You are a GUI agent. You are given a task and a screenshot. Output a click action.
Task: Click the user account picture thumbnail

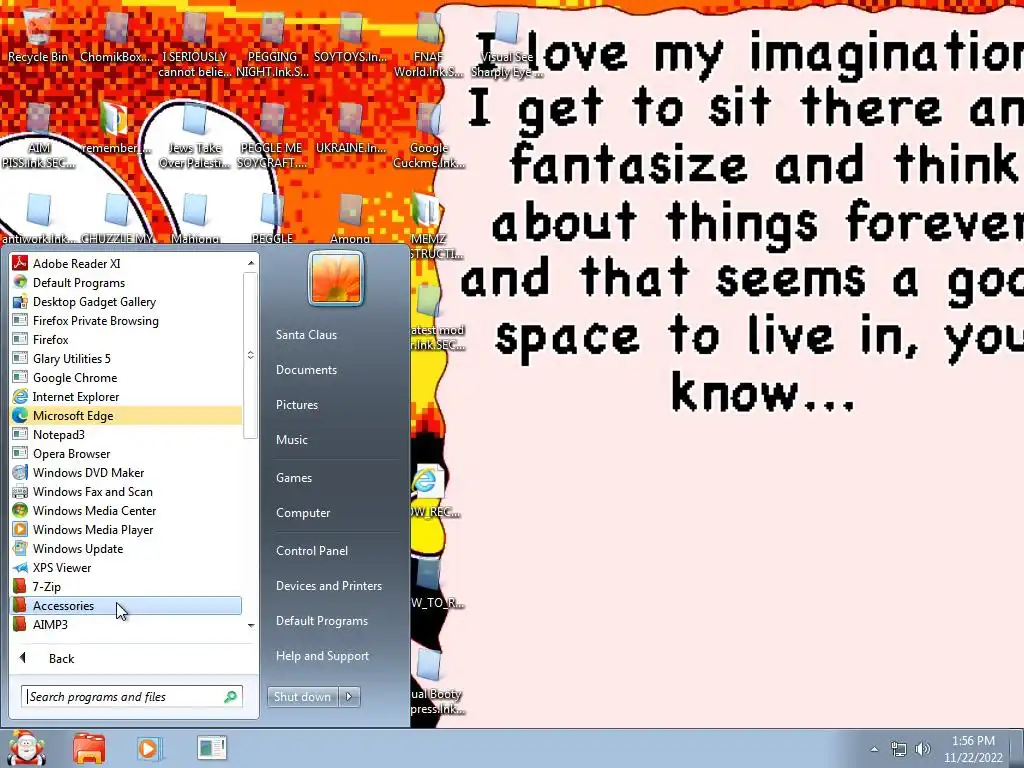(336, 278)
